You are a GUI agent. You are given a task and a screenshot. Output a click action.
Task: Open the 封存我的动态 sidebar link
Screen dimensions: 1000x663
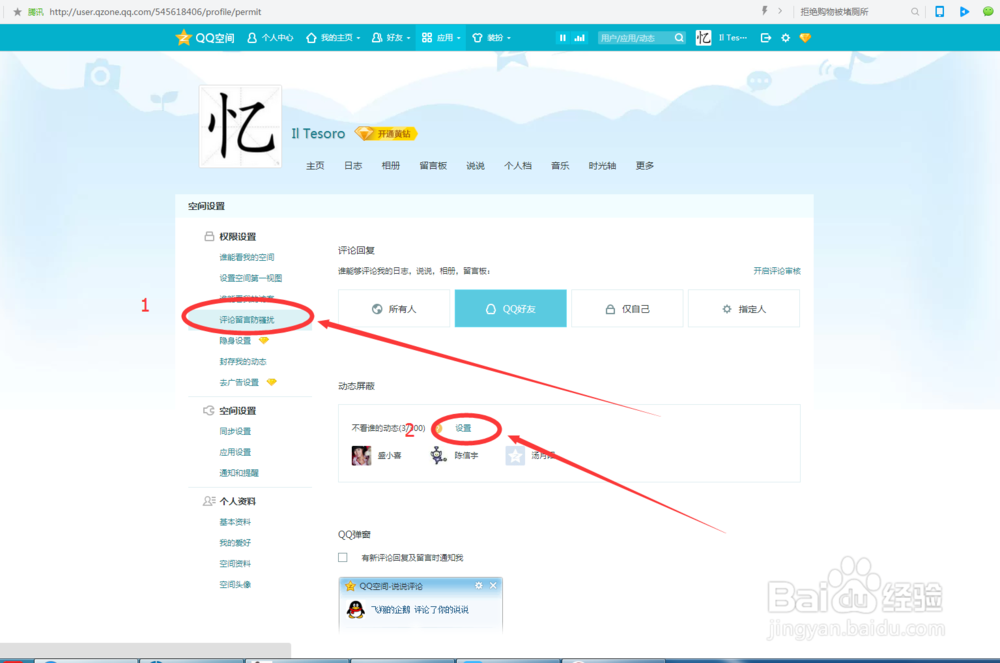coord(243,361)
